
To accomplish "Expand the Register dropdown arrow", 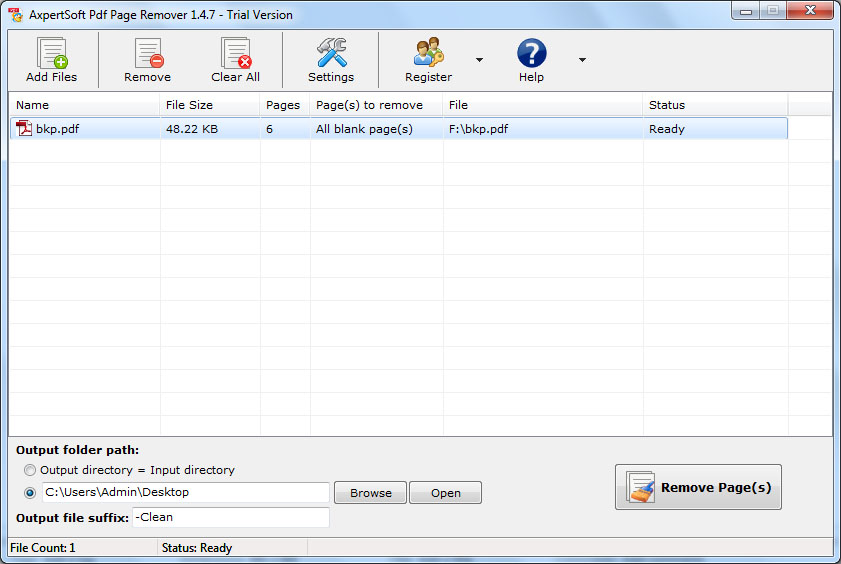I will (x=479, y=60).
